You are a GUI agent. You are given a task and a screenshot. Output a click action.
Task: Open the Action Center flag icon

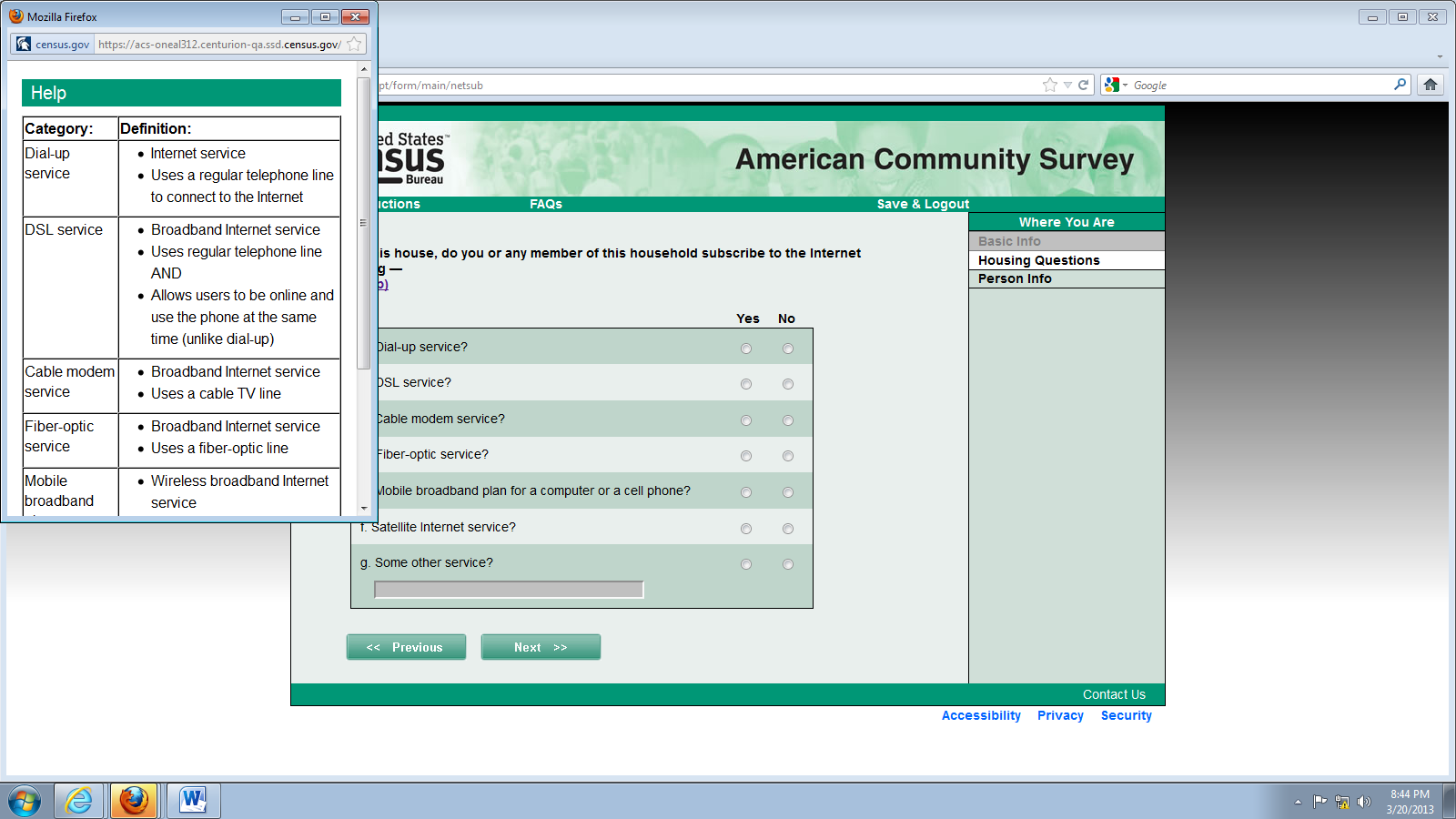coord(1319,802)
